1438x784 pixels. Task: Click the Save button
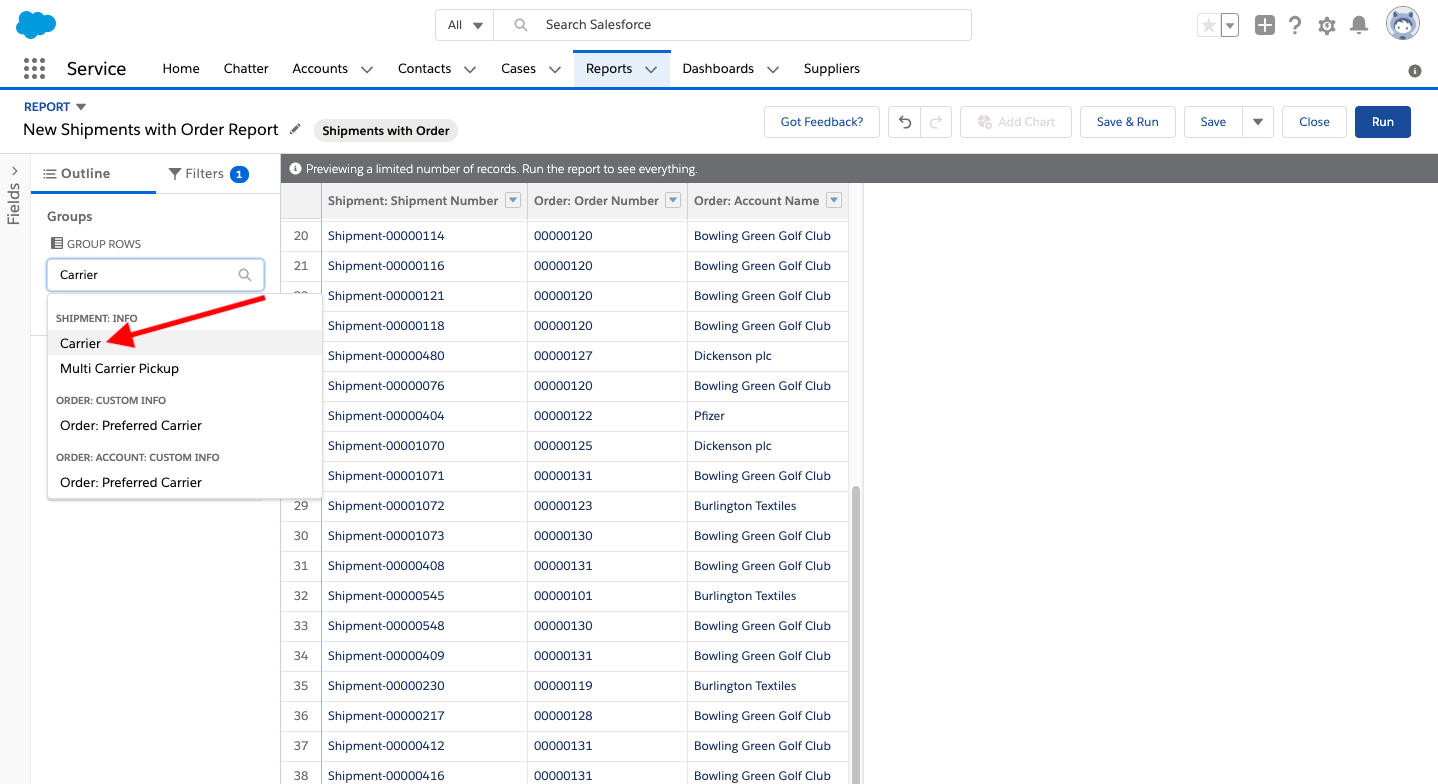(1213, 122)
